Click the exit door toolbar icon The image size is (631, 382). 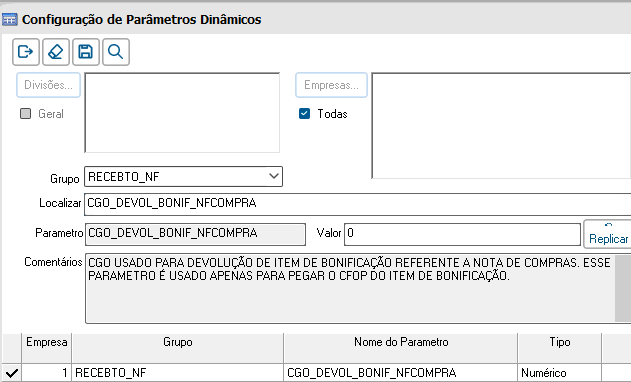(26, 52)
